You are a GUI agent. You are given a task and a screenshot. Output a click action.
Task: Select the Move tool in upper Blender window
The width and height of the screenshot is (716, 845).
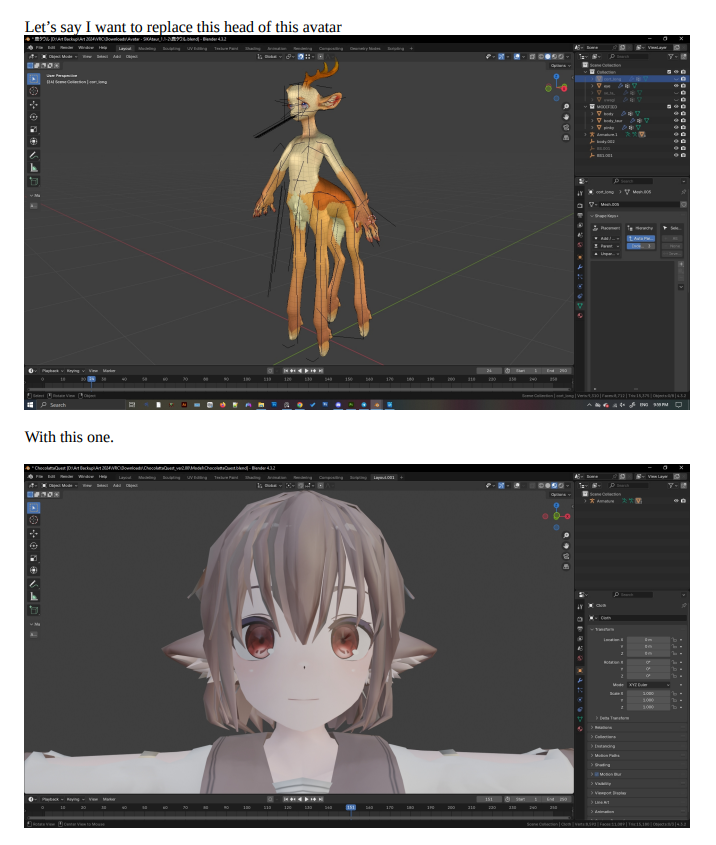[x=33, y=105]
